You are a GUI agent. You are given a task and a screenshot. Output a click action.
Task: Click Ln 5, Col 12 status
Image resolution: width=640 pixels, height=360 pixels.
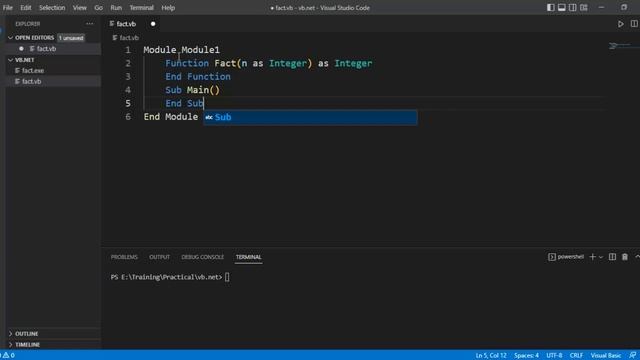[x=491, y=356]
